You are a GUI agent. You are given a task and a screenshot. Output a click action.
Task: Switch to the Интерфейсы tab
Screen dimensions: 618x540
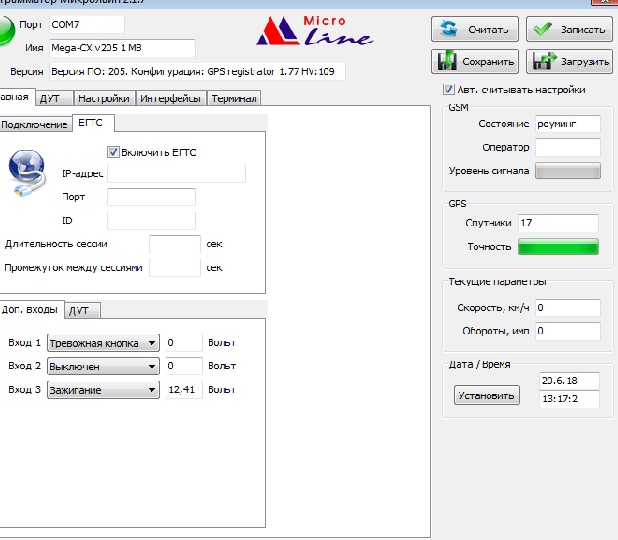[171, 99]
